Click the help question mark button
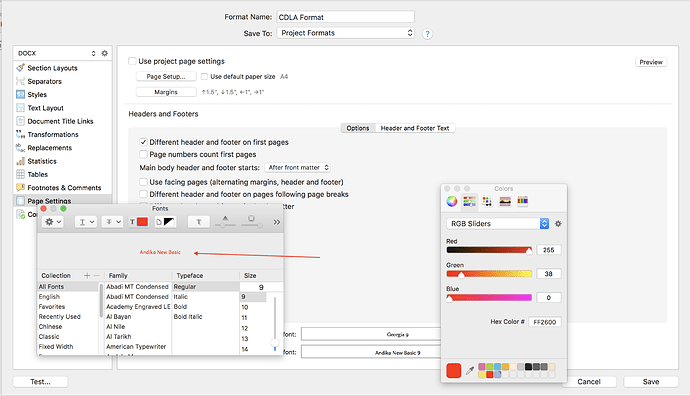This screenshot has width=690, height=396. click(x=427, y=34)
